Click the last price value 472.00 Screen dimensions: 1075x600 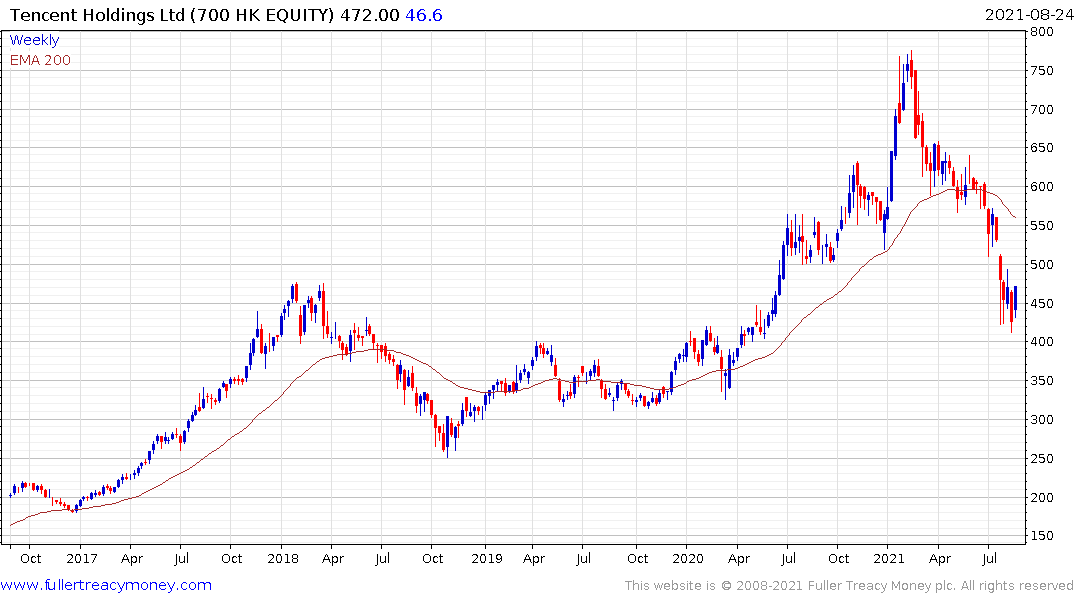[x=370, y=15]
